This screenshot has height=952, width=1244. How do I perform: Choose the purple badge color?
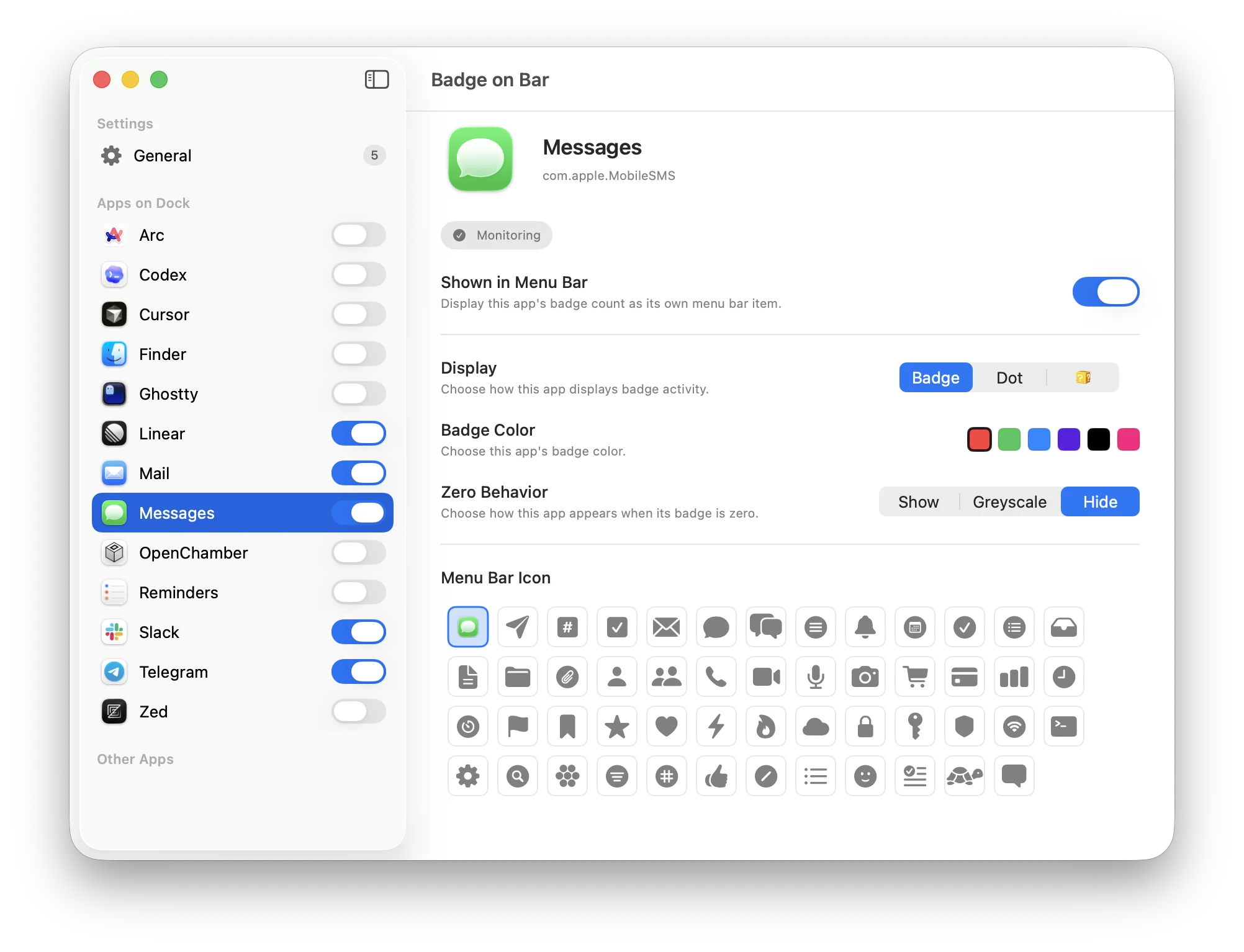click(1069, 439)
